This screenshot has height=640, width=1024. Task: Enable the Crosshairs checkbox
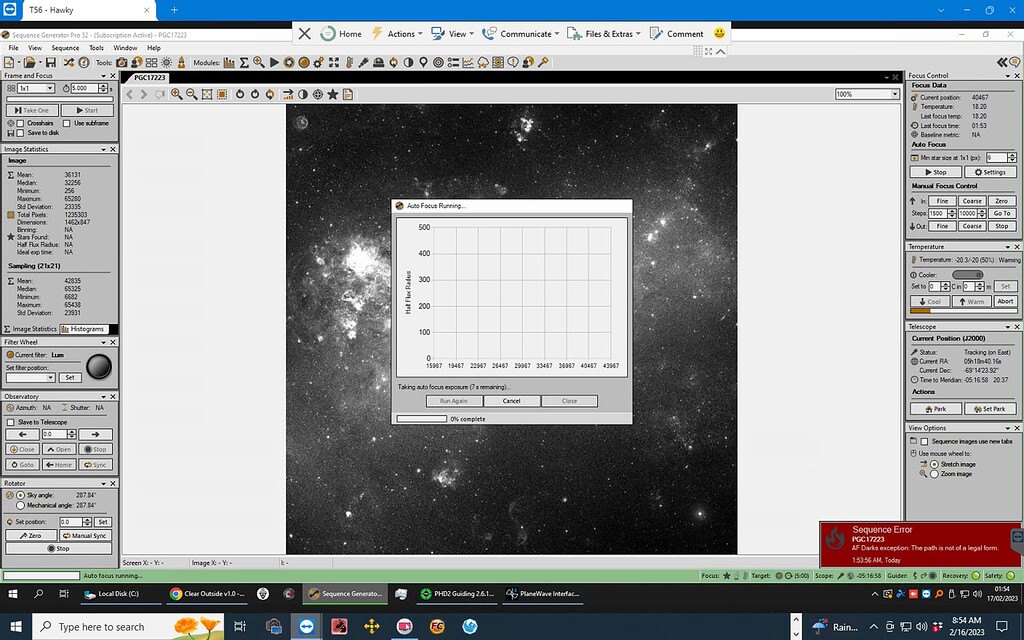pyautogui.click(x=20, y=123)
